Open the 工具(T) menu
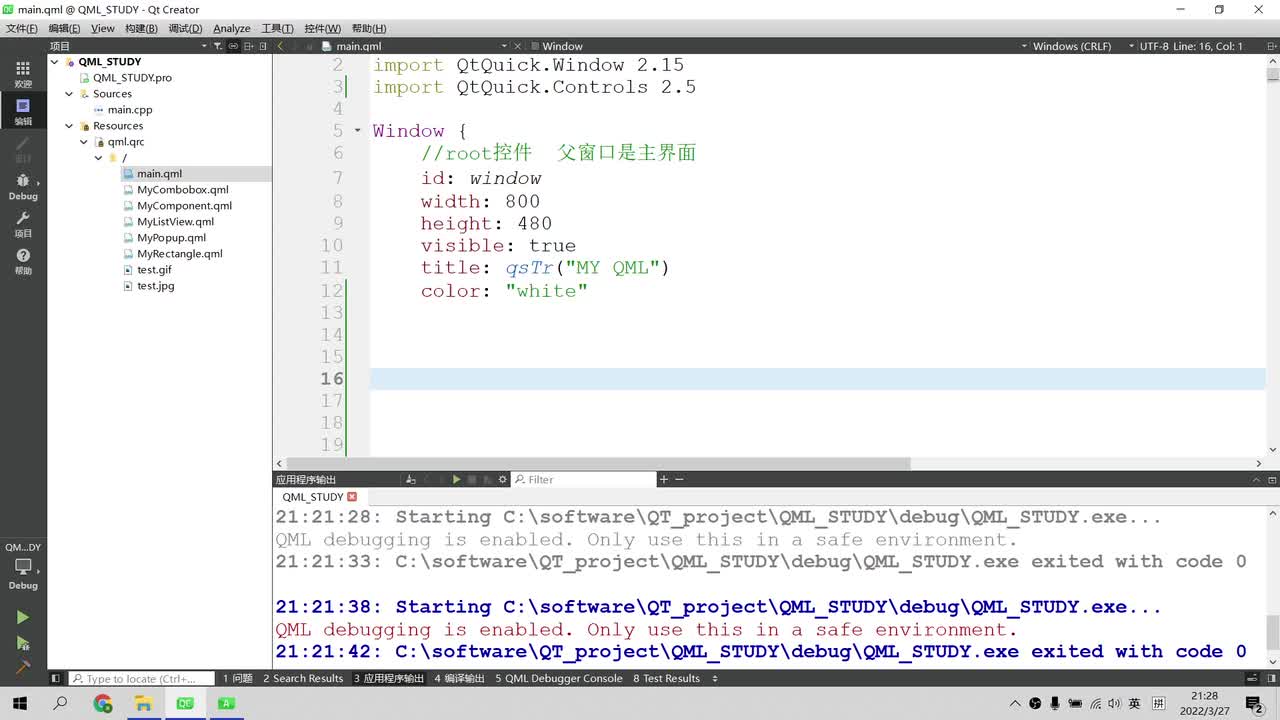 click(277, 29)
